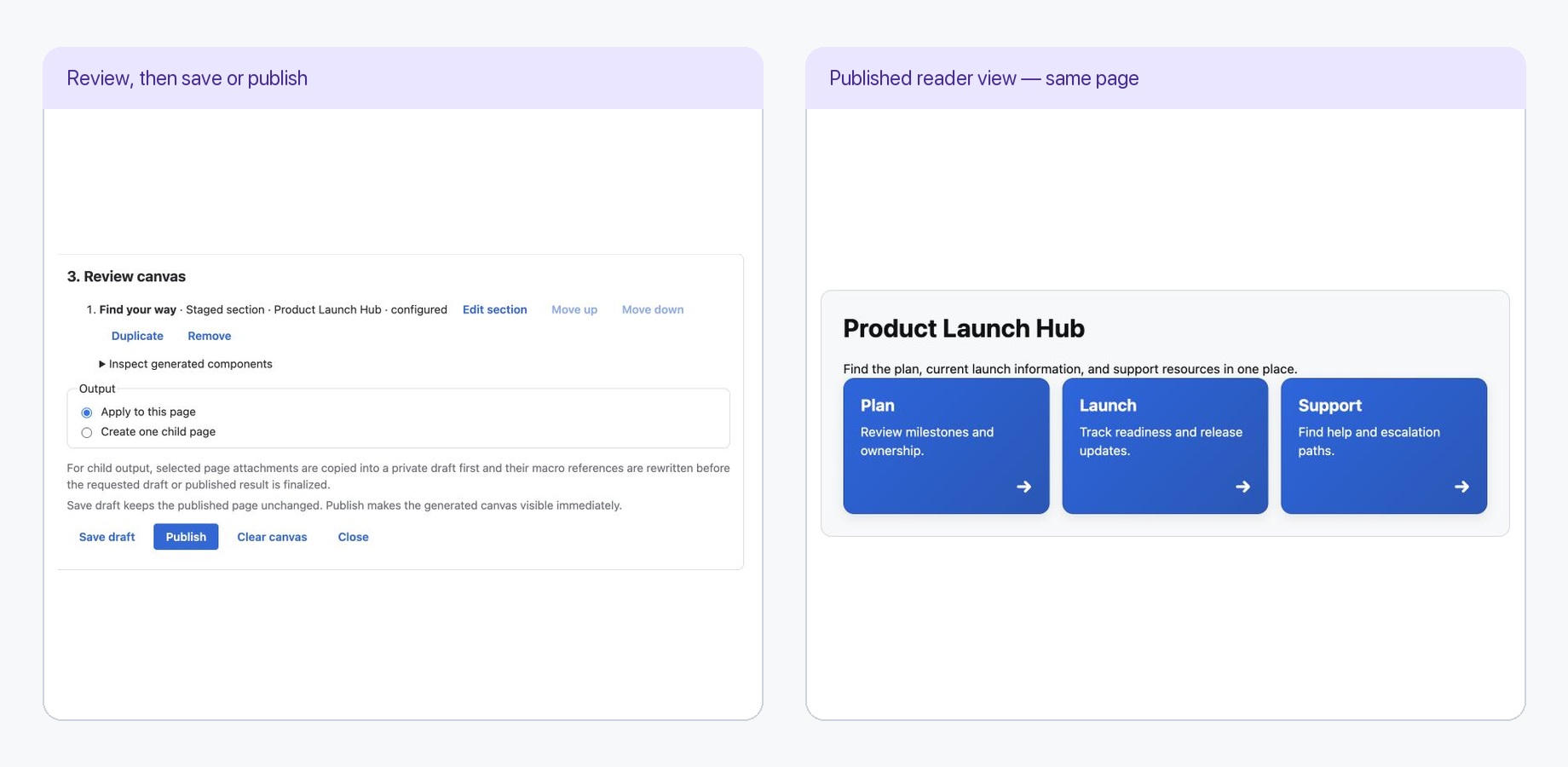Click 'Published reader view — same page' title
The image size is (1568, 767).
pos(983,78)
